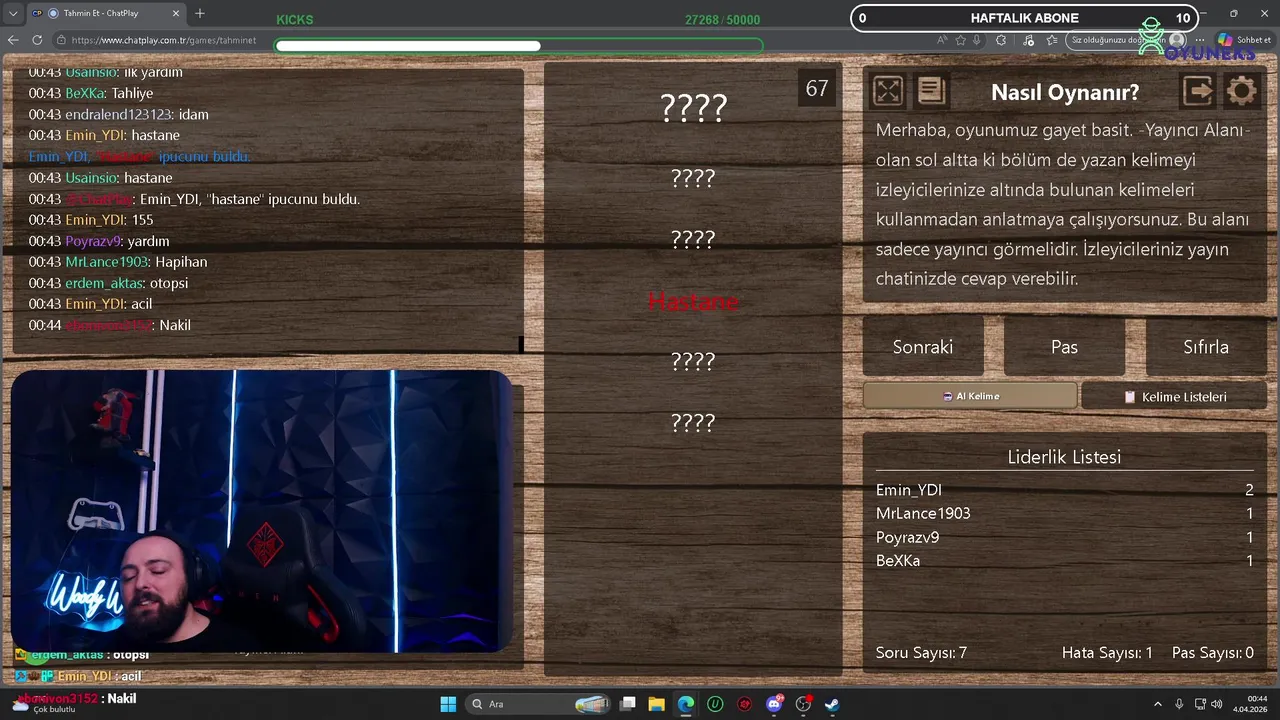Click the Nasıl Oynanır? title
Viewport: 1280px width, 720px height.
click(1065, 92)
